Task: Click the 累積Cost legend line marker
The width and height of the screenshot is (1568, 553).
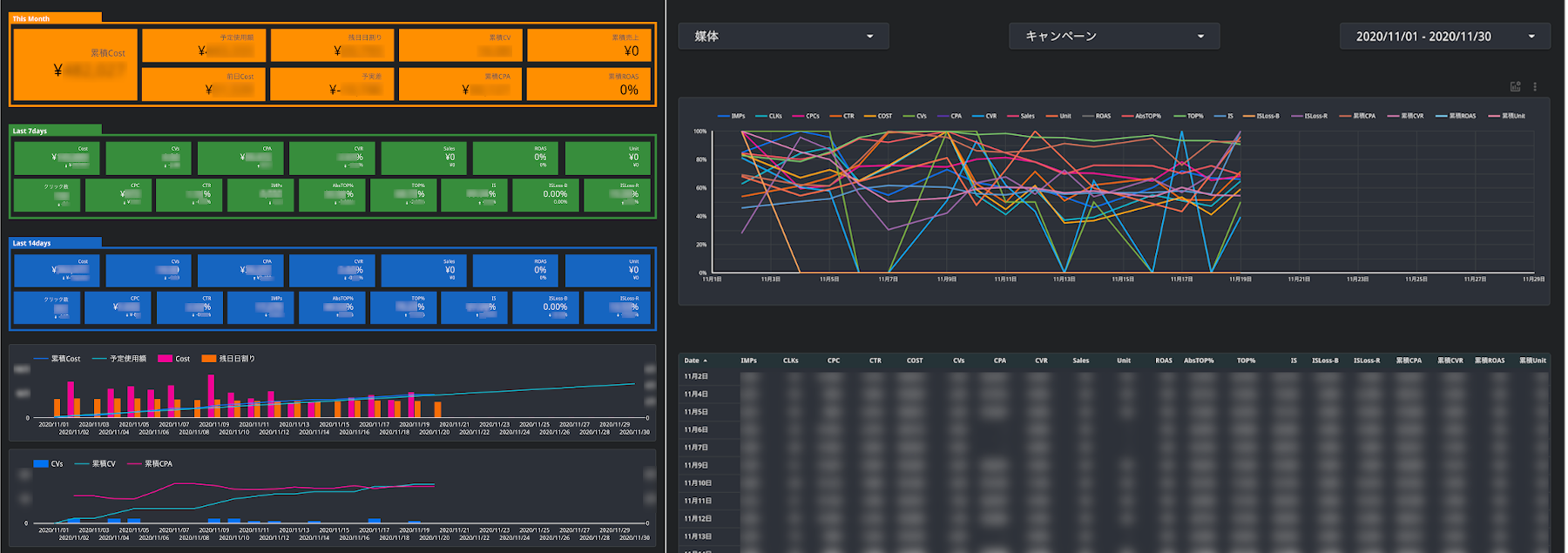Action: [41, 359]
